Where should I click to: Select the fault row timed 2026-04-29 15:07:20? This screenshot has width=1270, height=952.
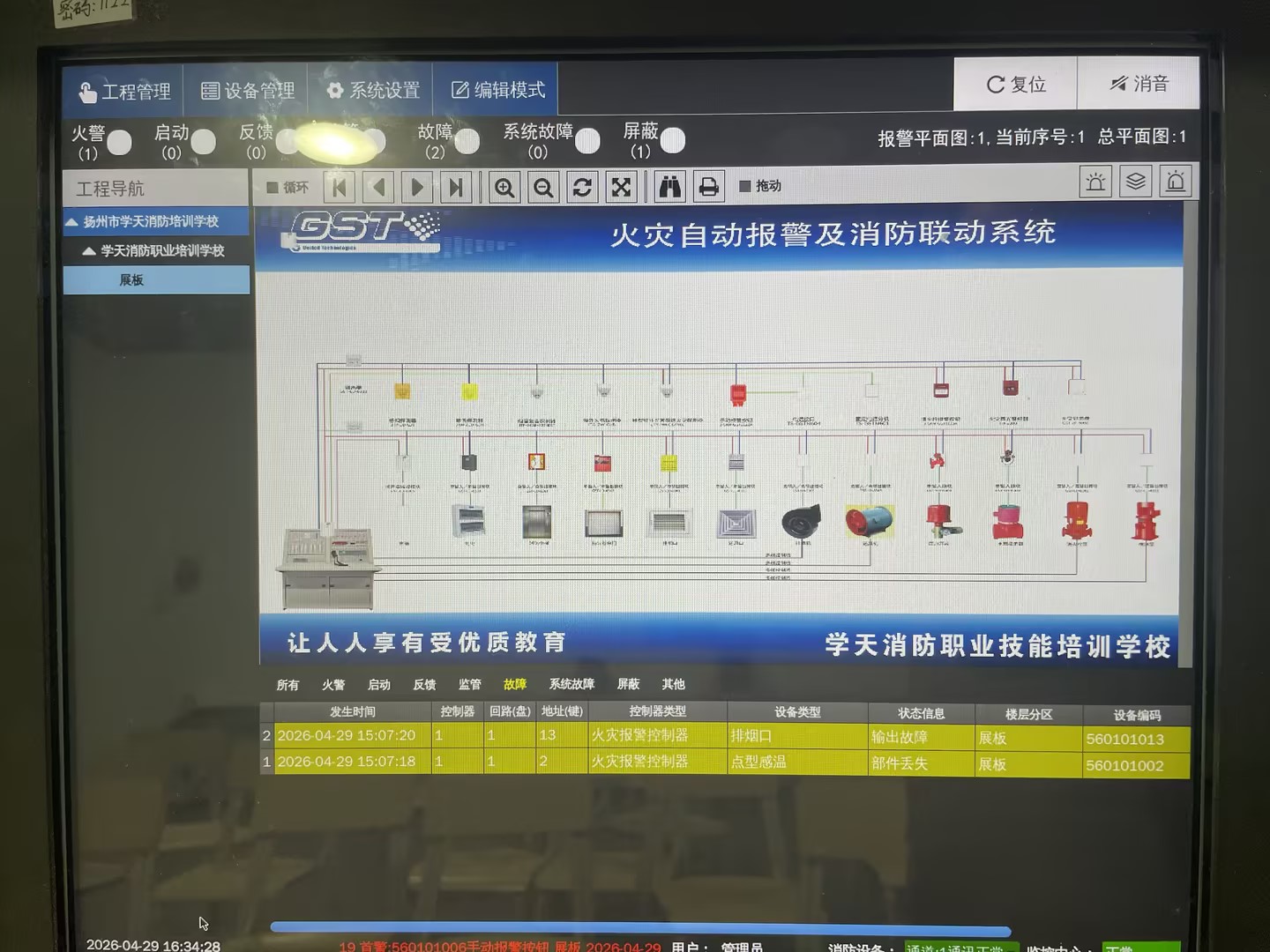tap(725, 737)
